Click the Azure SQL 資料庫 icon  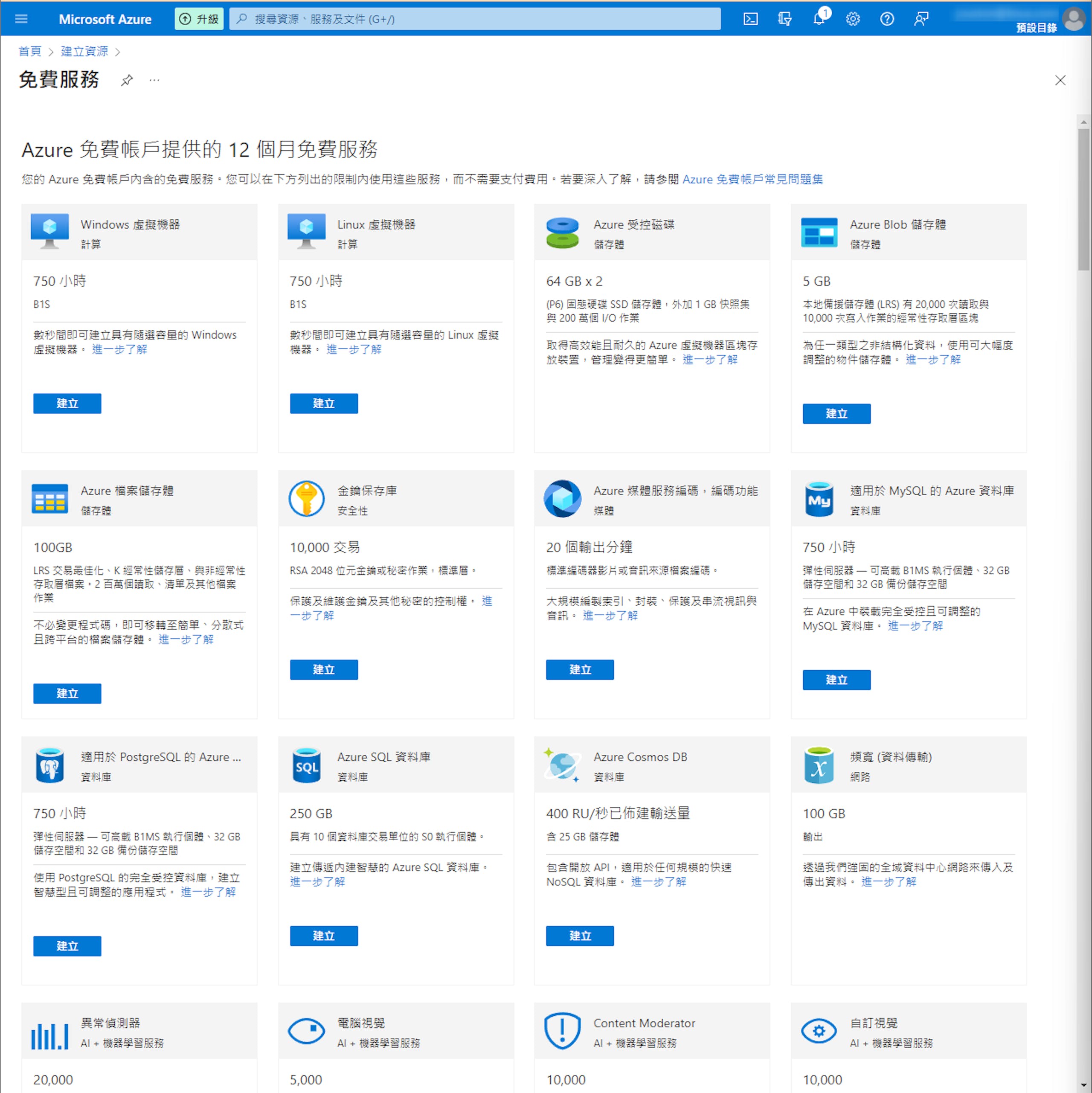point(306,765)
